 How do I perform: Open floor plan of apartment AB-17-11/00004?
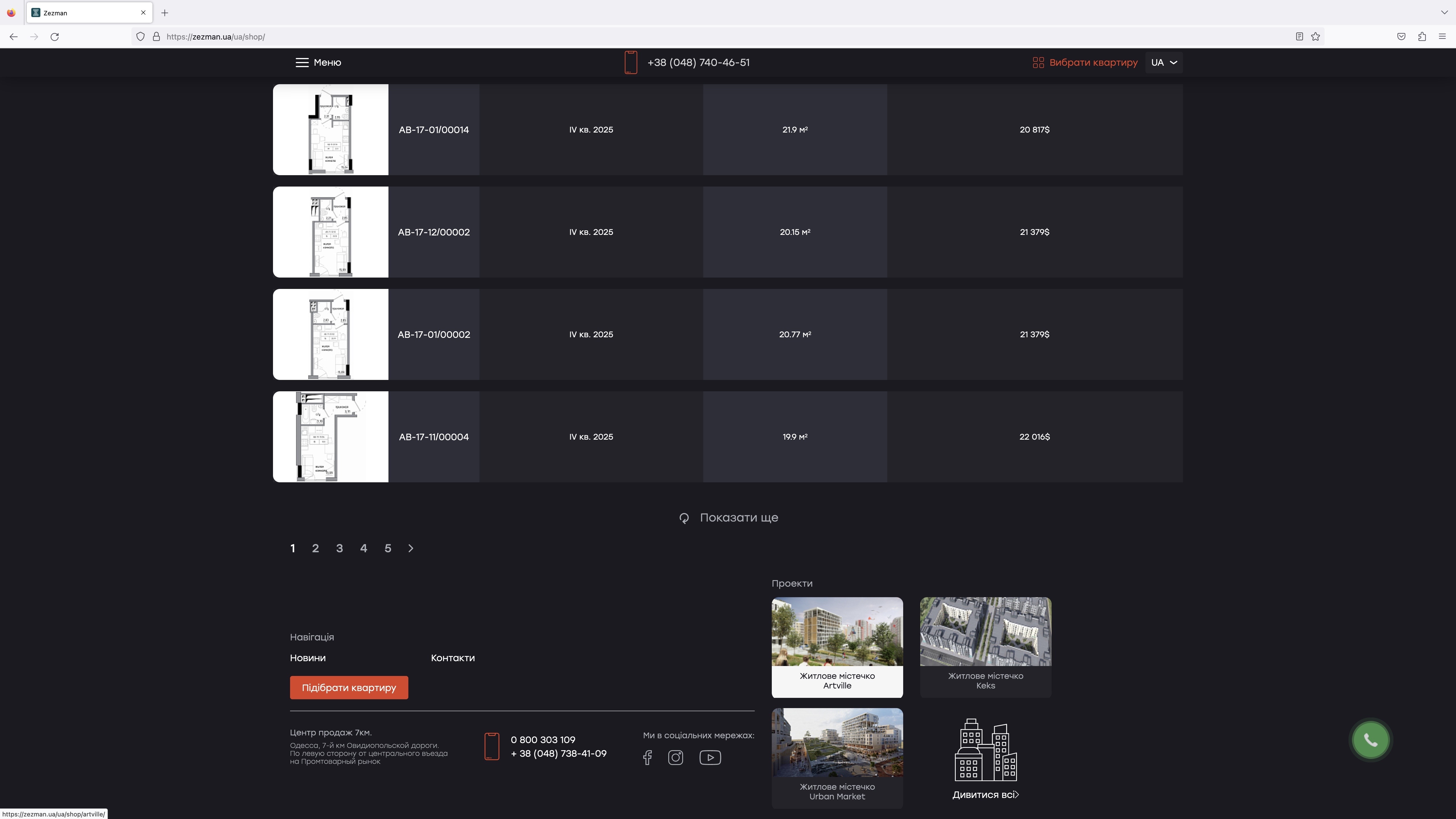pos(331,437)
